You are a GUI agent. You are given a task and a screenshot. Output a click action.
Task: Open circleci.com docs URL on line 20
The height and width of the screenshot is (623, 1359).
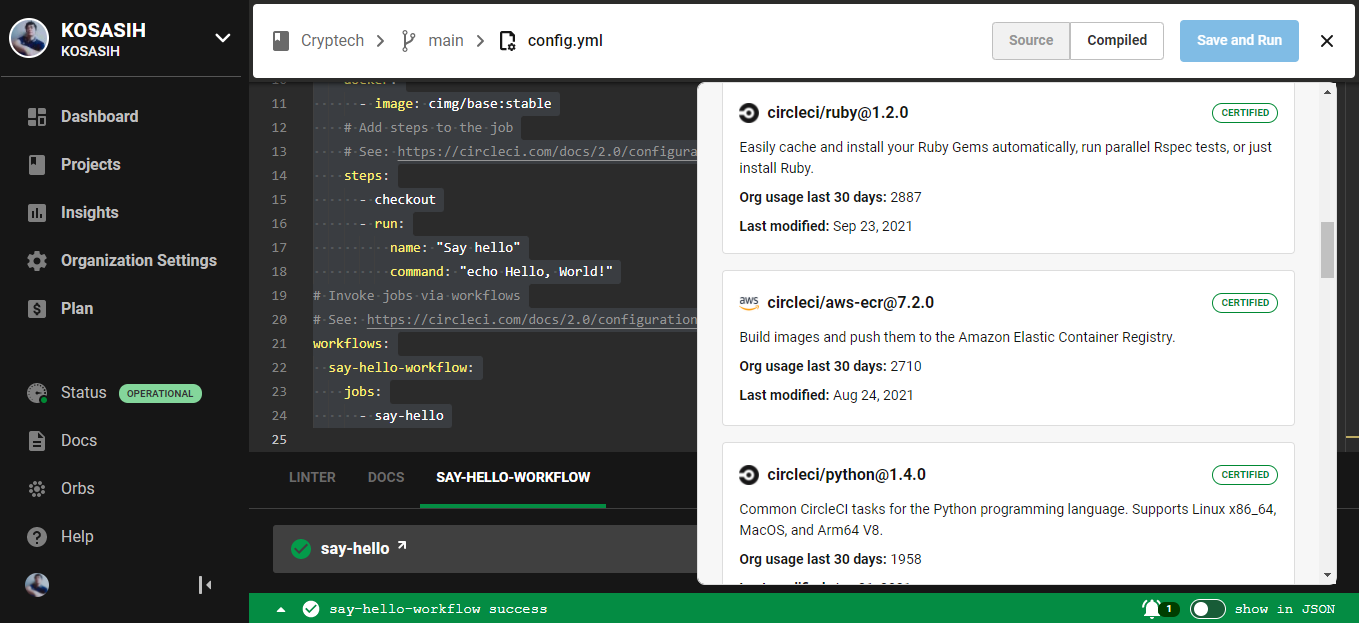point(532,320)
